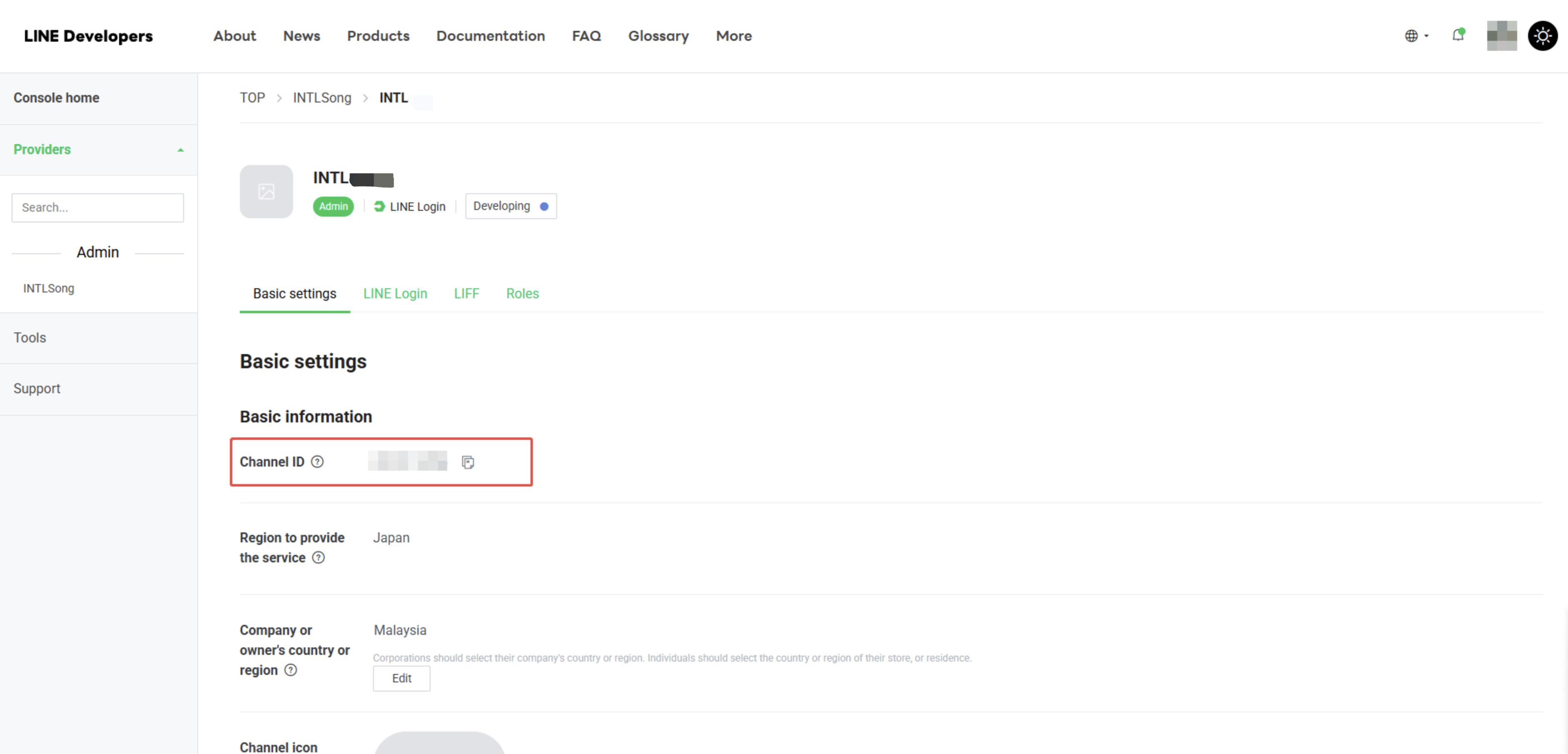The width and height of the screenshot is (1568, 754).
Task: Click the Malaysia country value
Action: coord(400,630)
